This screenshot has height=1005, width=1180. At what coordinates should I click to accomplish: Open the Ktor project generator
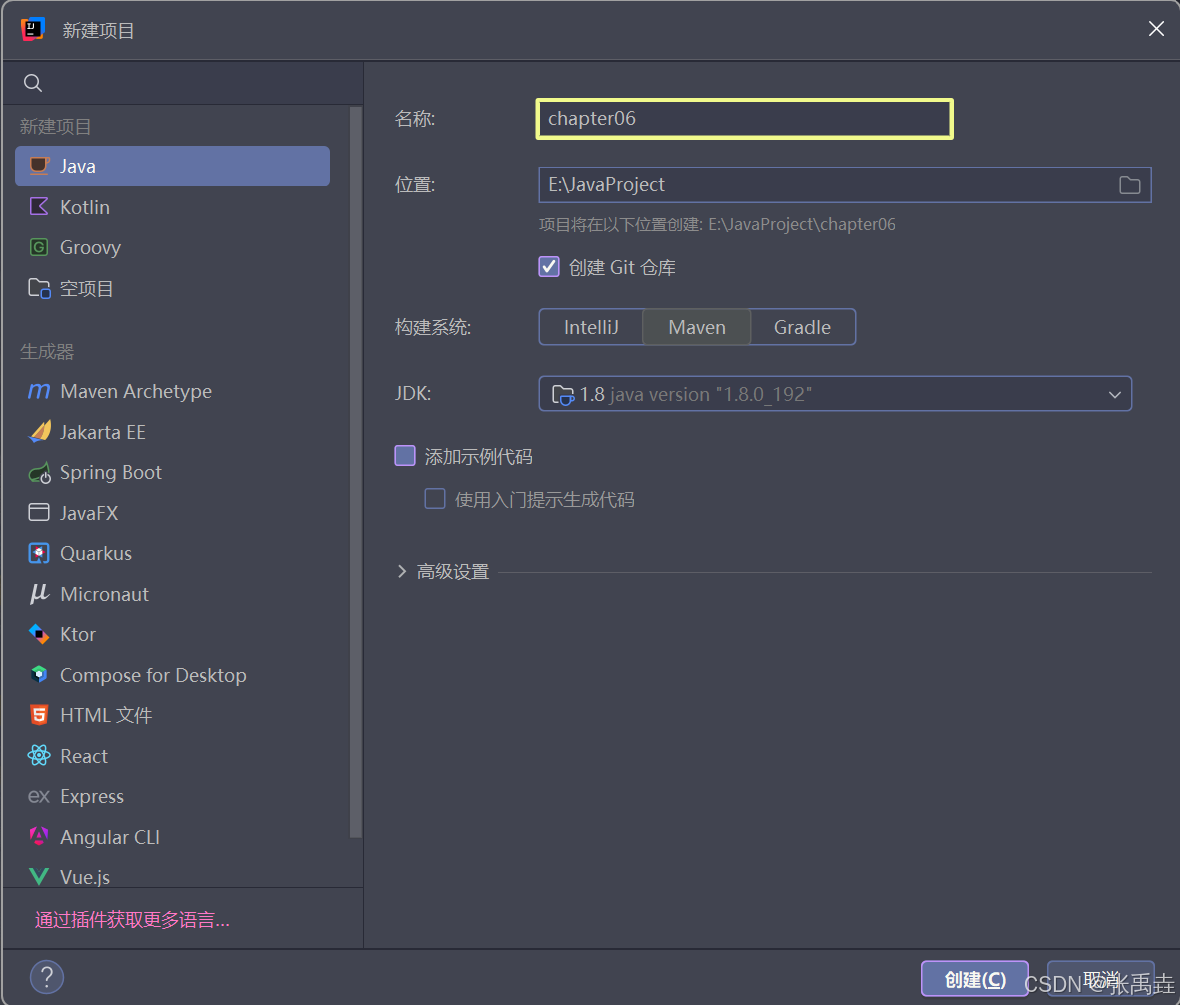(78, 634)
